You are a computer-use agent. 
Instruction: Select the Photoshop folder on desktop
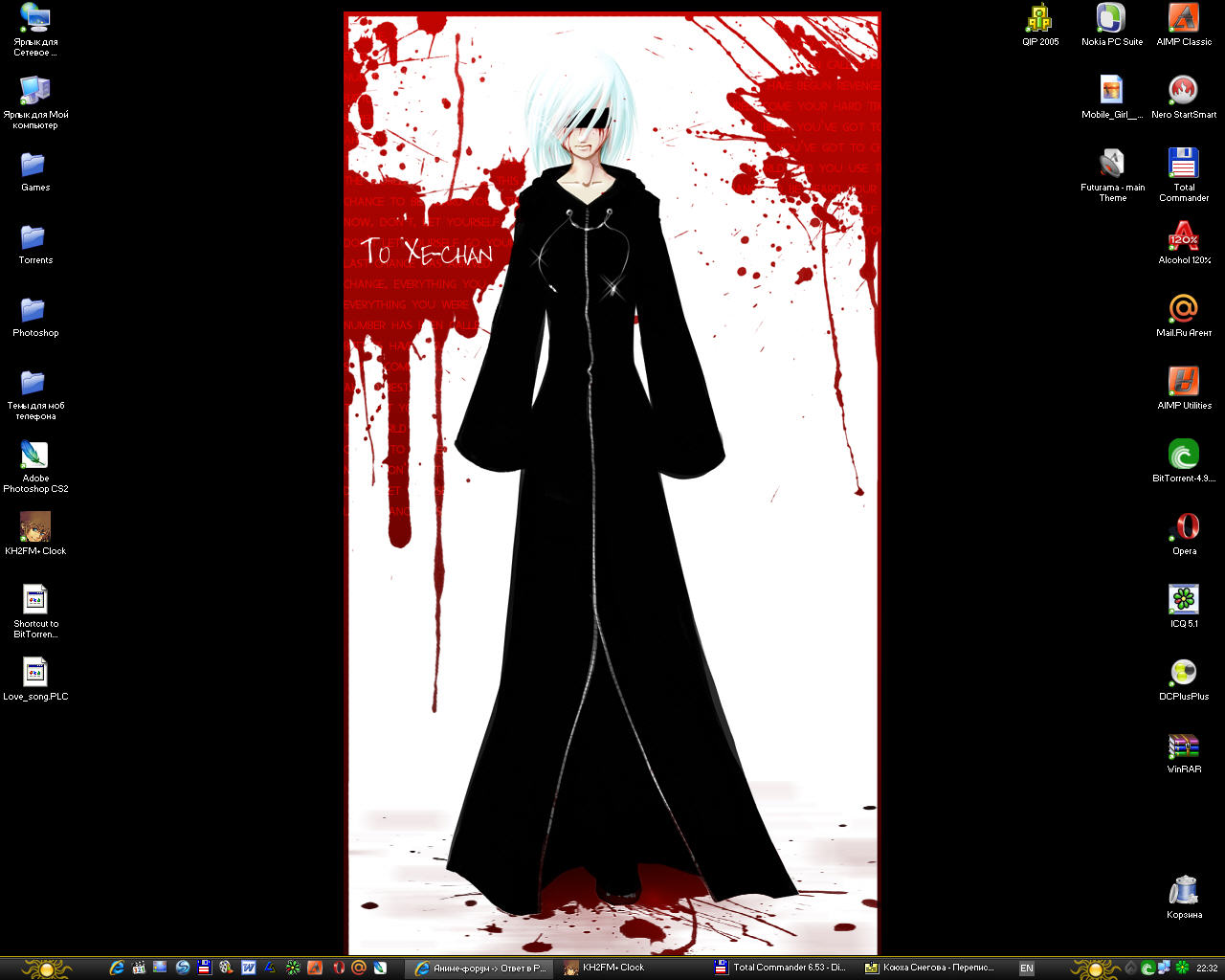pyautogui.click(x=35, y=315)
